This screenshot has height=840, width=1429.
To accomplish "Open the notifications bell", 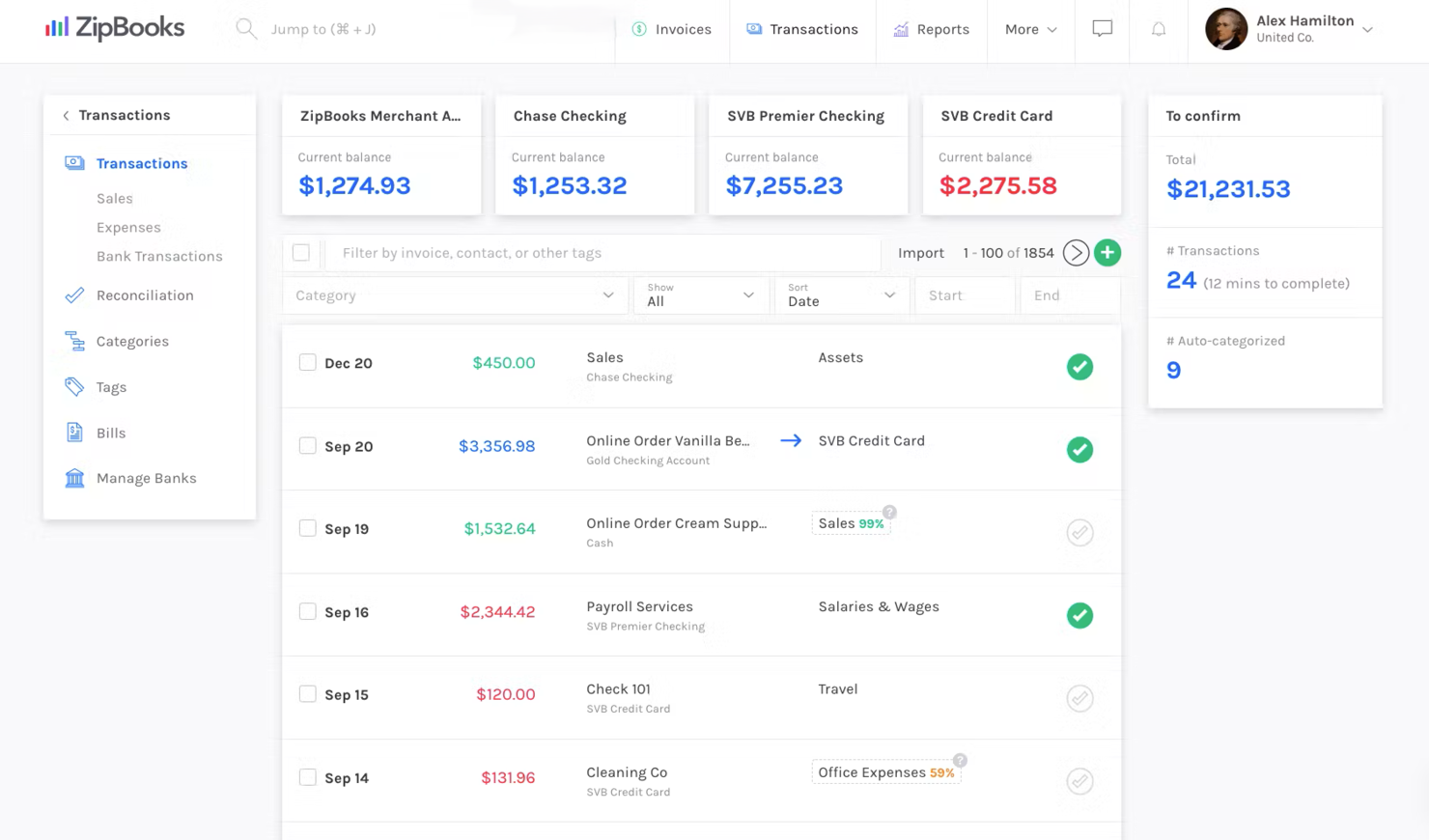I will pyautogui.click(x=1159, y=29).
